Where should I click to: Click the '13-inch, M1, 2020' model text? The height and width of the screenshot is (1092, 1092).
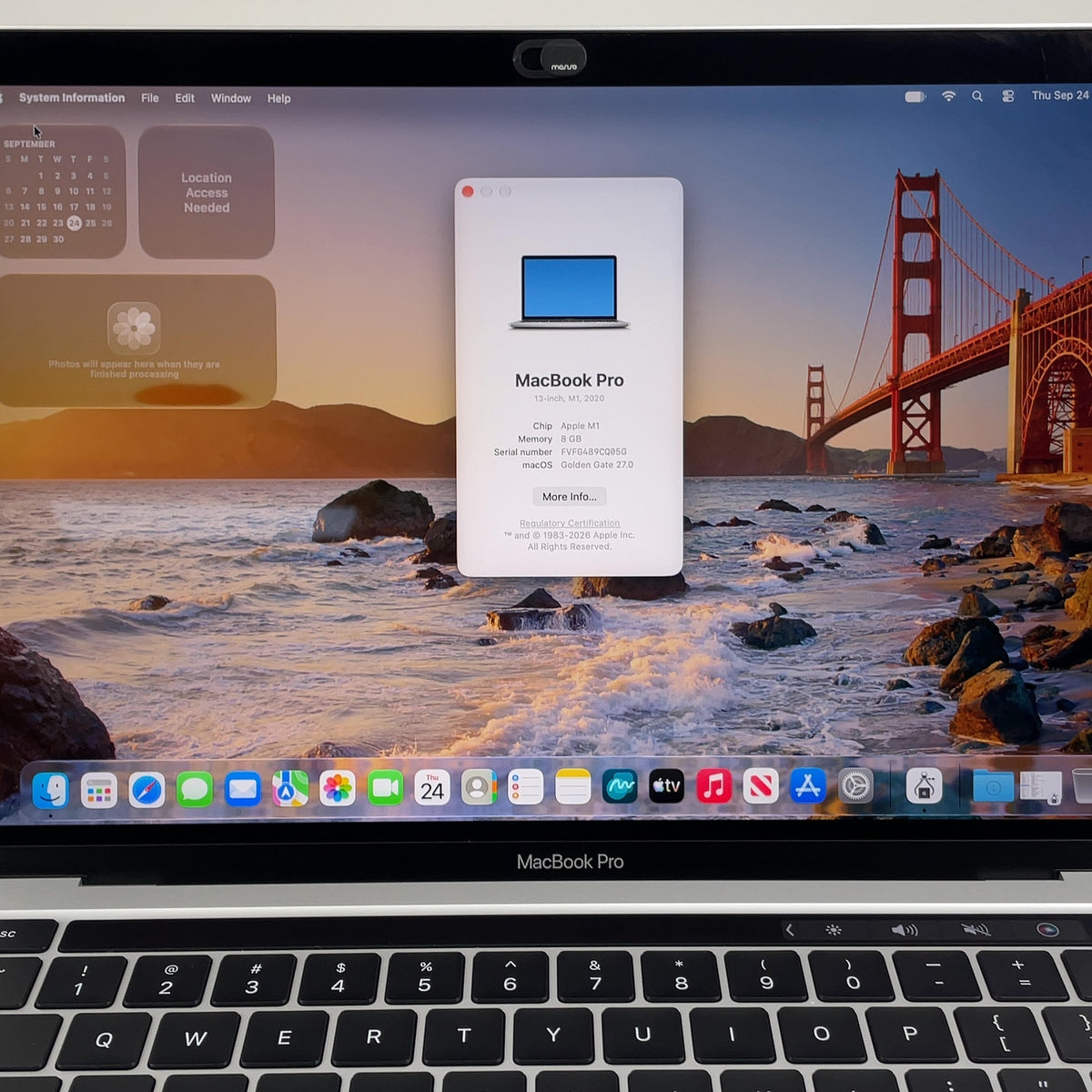[570, 399]
